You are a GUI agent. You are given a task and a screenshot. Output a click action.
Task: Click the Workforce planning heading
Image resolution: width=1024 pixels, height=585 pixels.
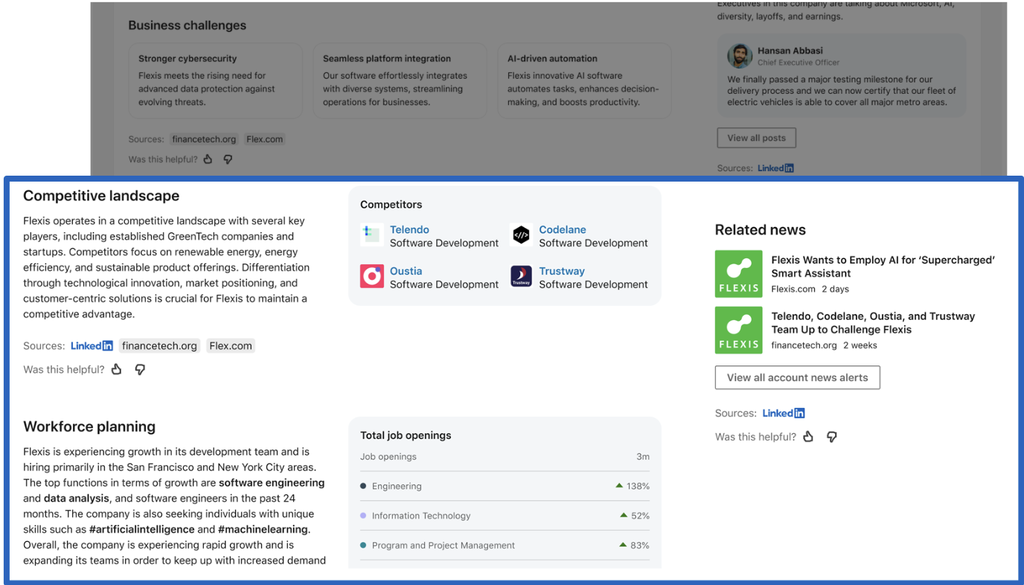click(x=89, y=426)
